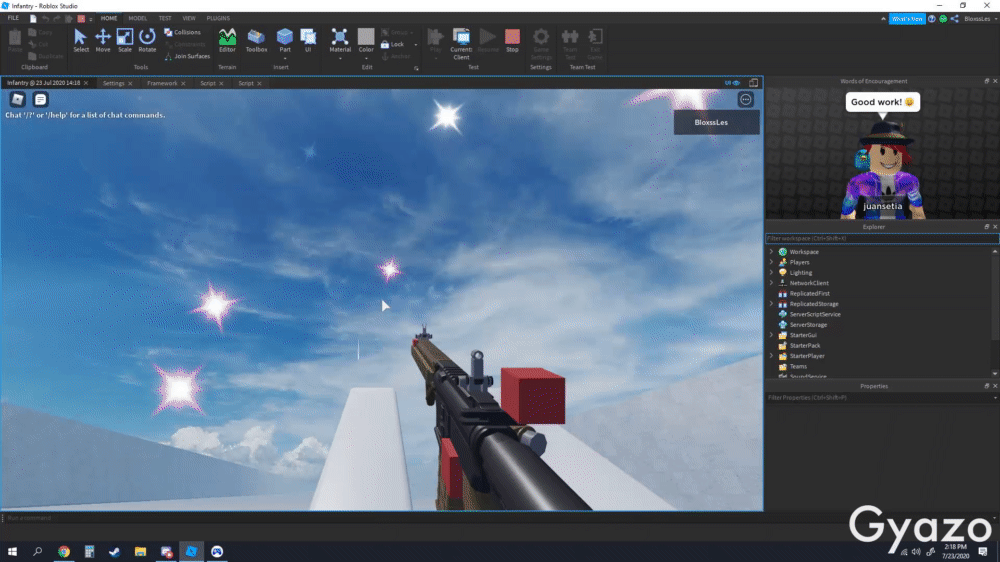
Task: Toggle Collisions option
Action: [x=182, y=32]
